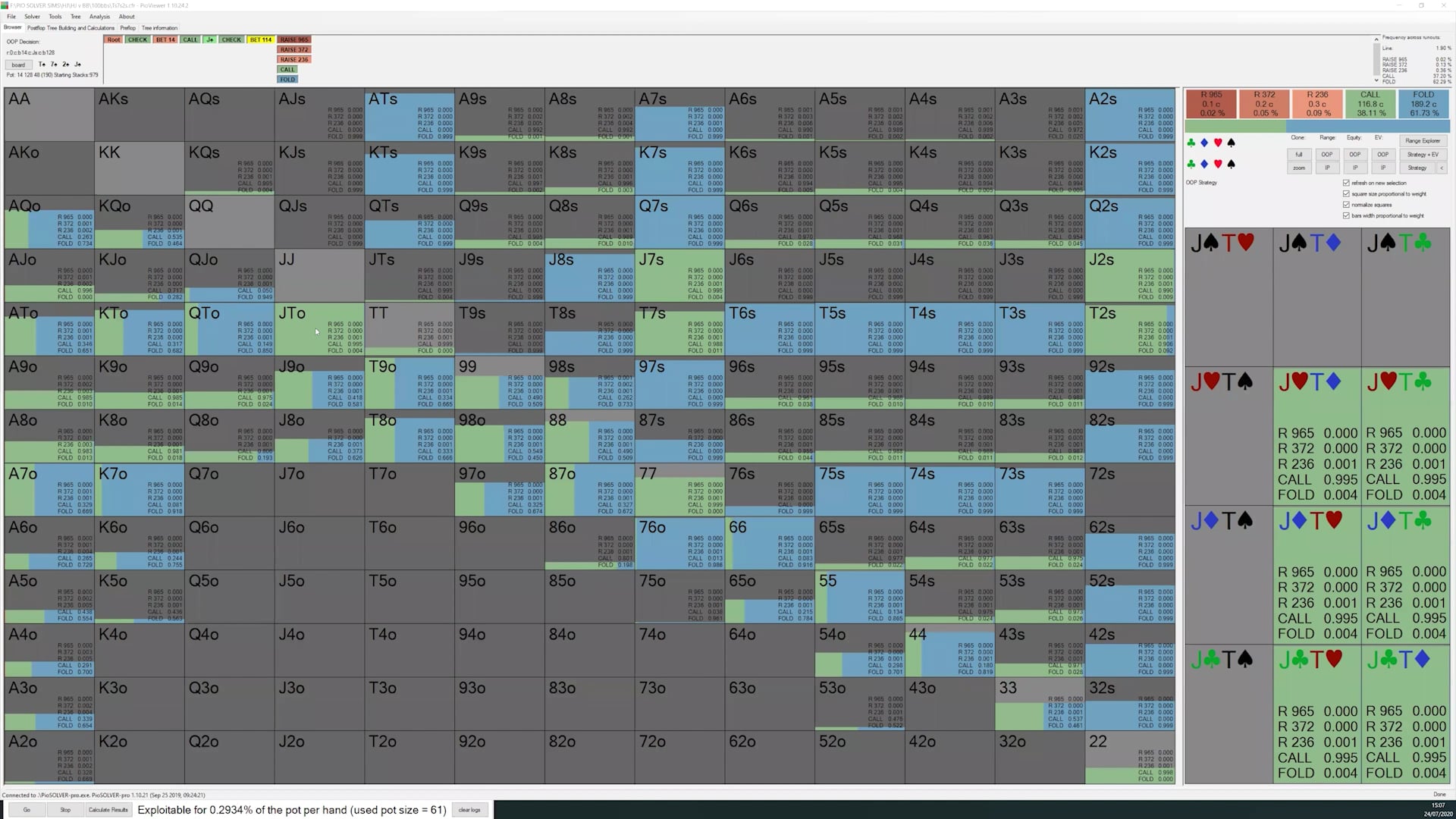Image resolution: width=1456 pixels, height=819 pixels.
Task: Click the CALL 38.11% action summary box
Action: click(x=1370, y=104)
